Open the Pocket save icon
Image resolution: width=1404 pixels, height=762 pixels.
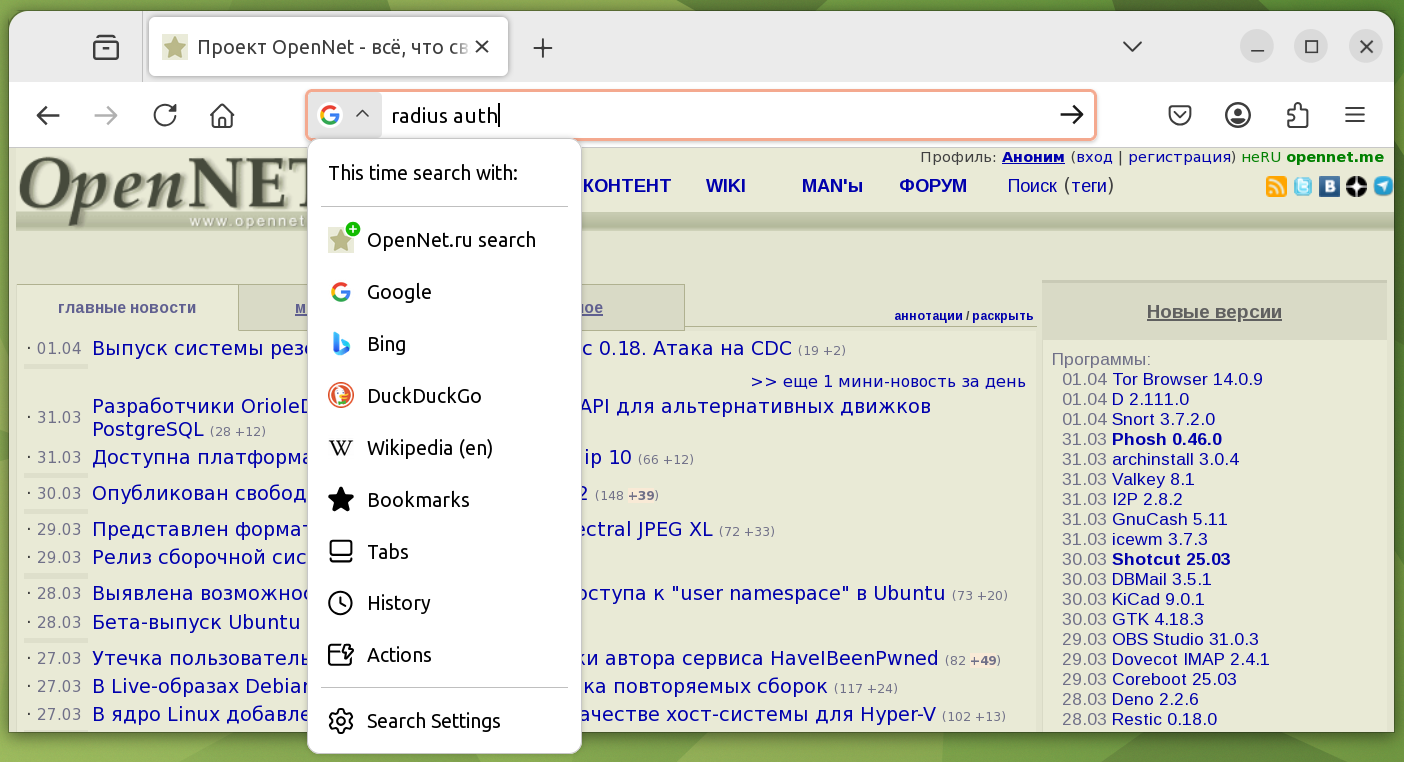click(1180, 115)
